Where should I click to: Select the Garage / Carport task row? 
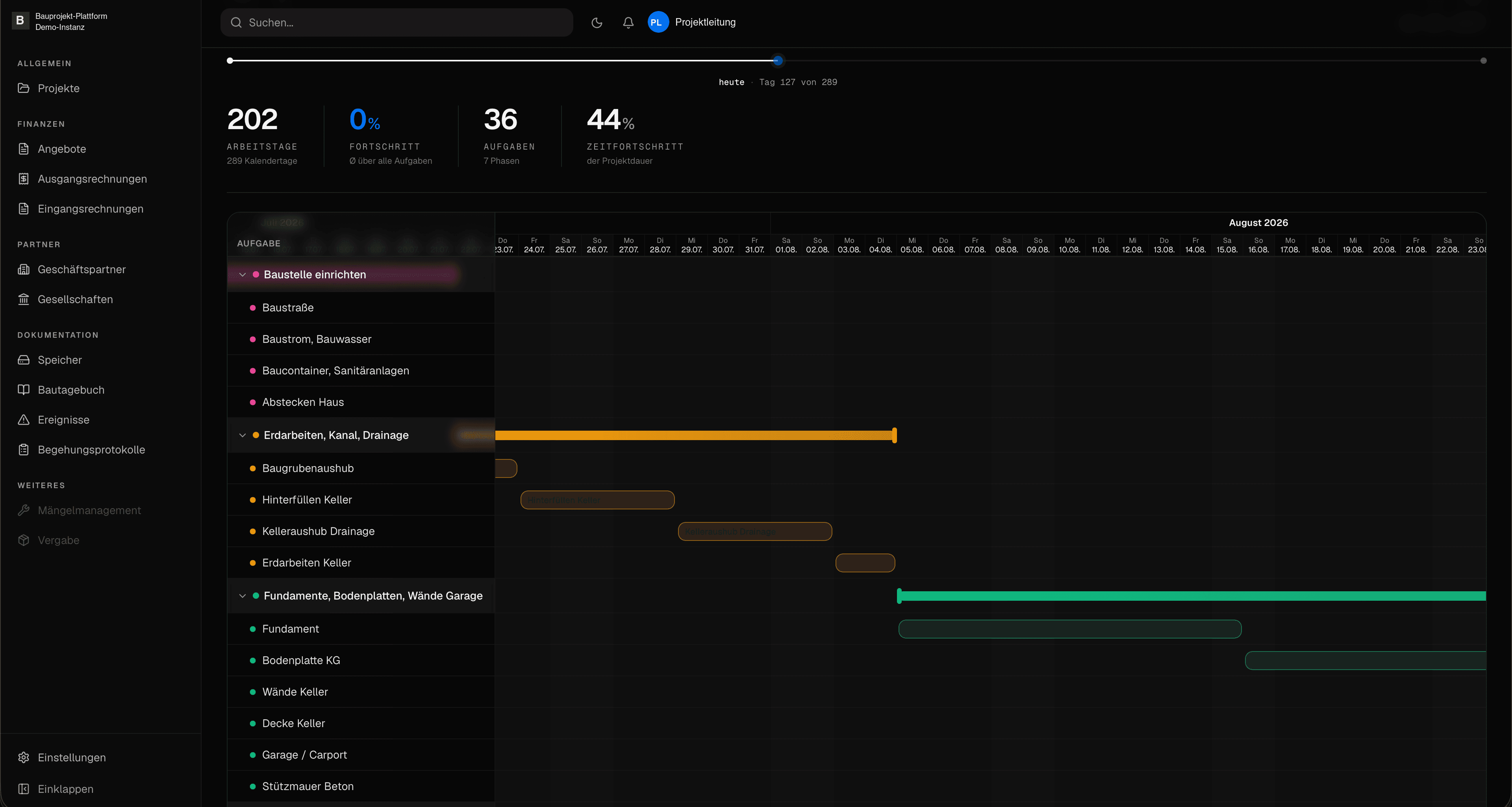pyautogui.click(x=361, y=755)
